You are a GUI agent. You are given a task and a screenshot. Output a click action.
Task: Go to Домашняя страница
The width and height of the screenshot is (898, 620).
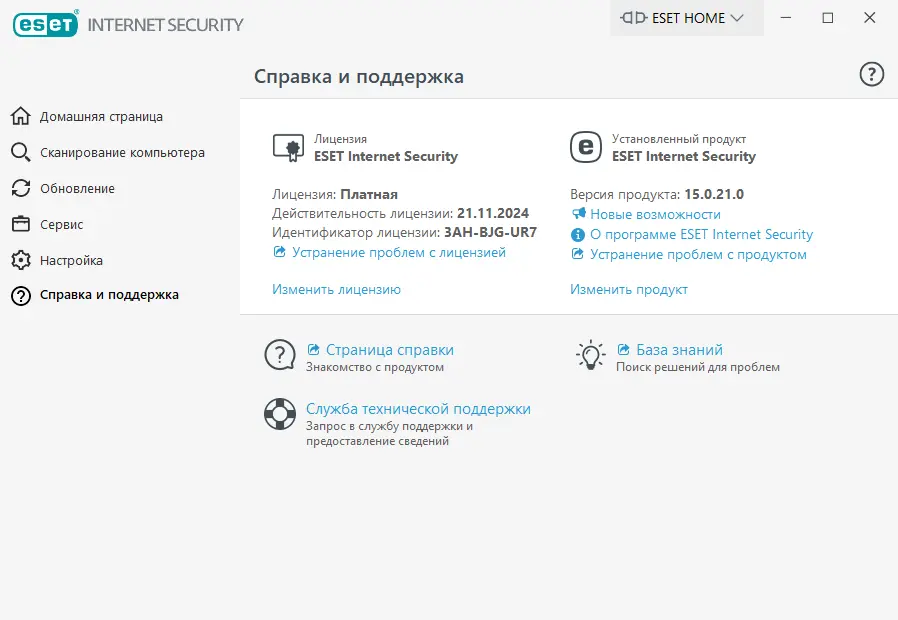[x=101, y=117]
